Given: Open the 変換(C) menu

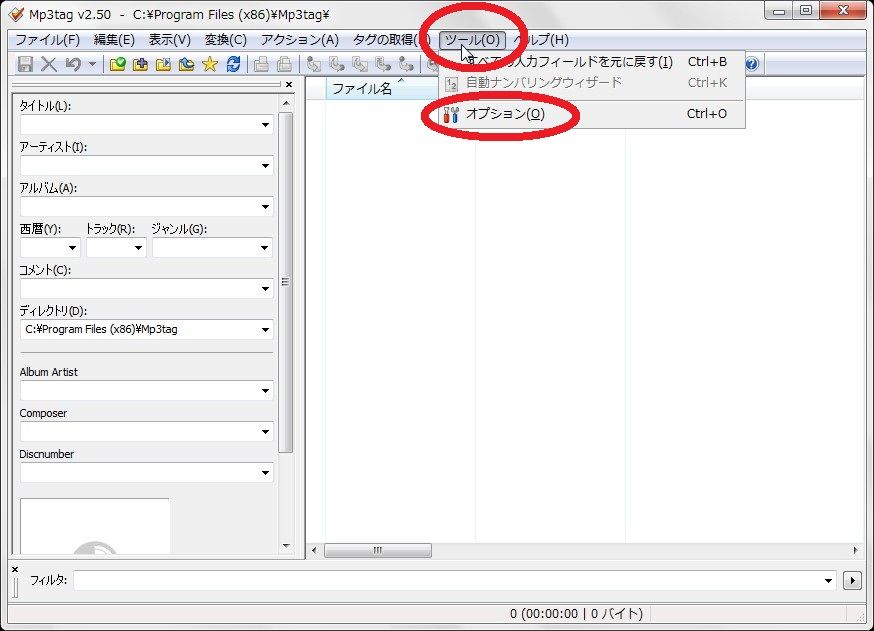Looking at the screenshot, I should click(x=225, y=40).
